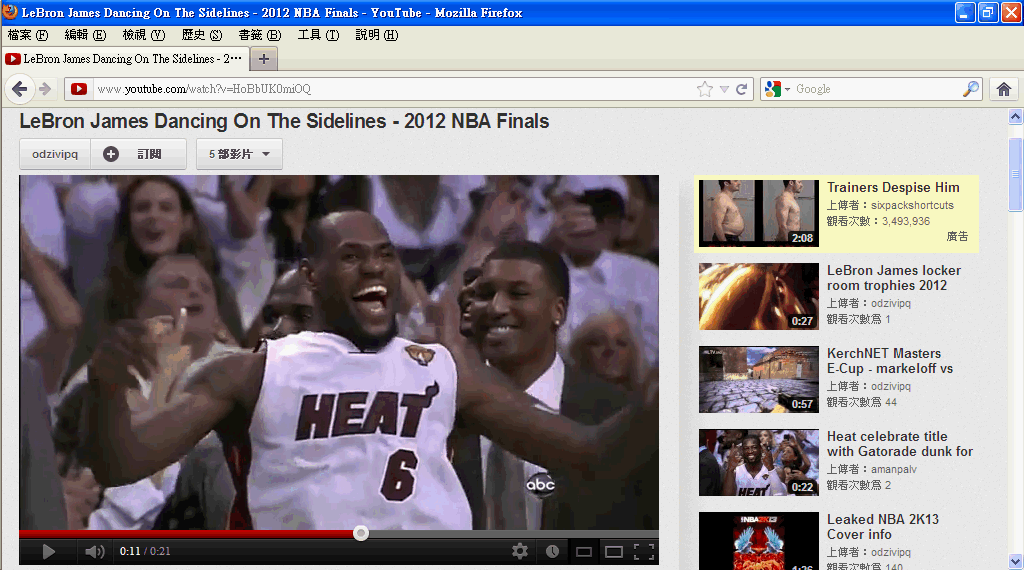The image size is (1024, 570).
Task: Run the search with magnifier icon
Action: click(x=971, y=89)
